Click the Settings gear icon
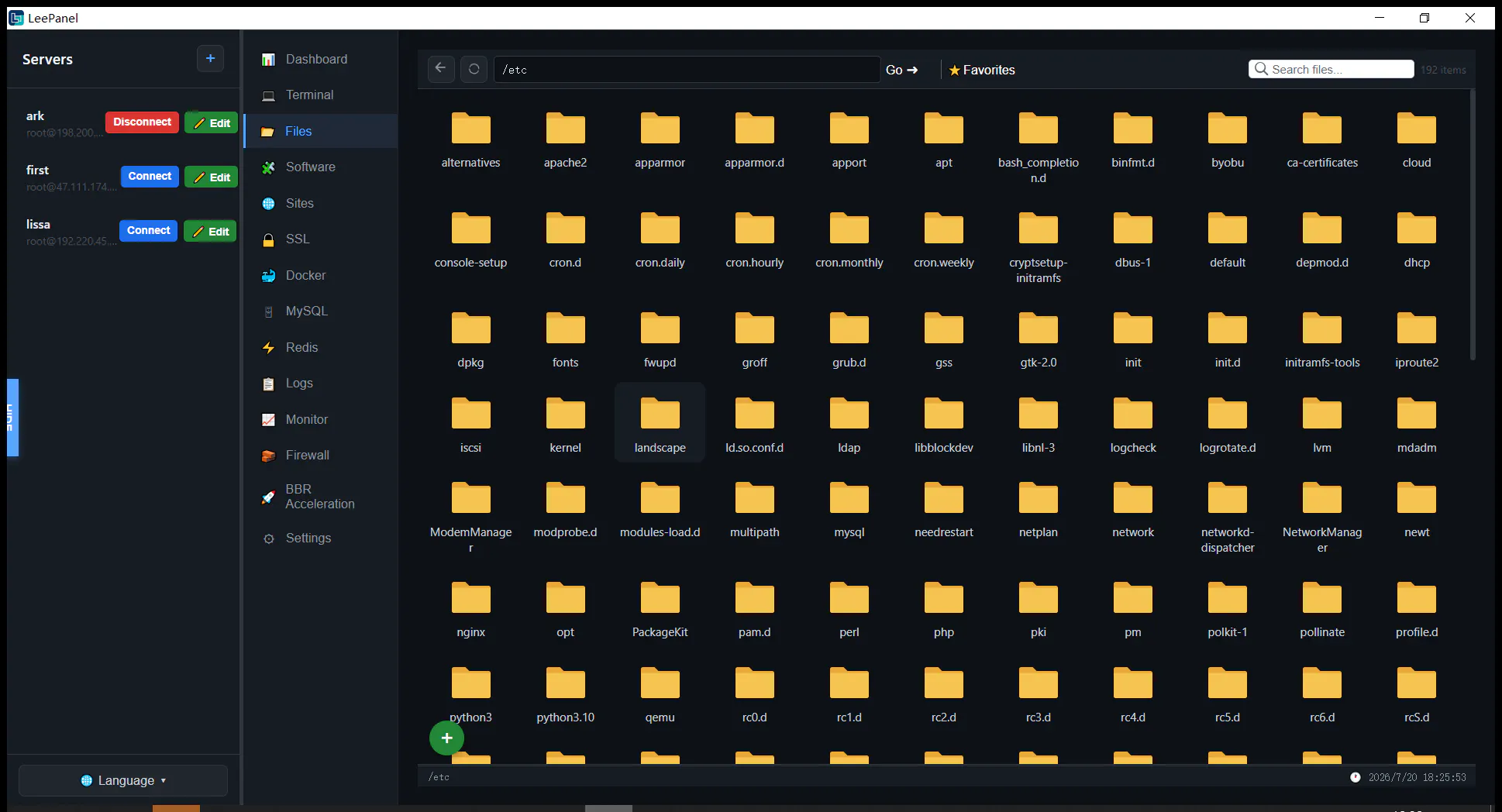This screenshot has width=1502, height=812. click(x=268, y=538)
